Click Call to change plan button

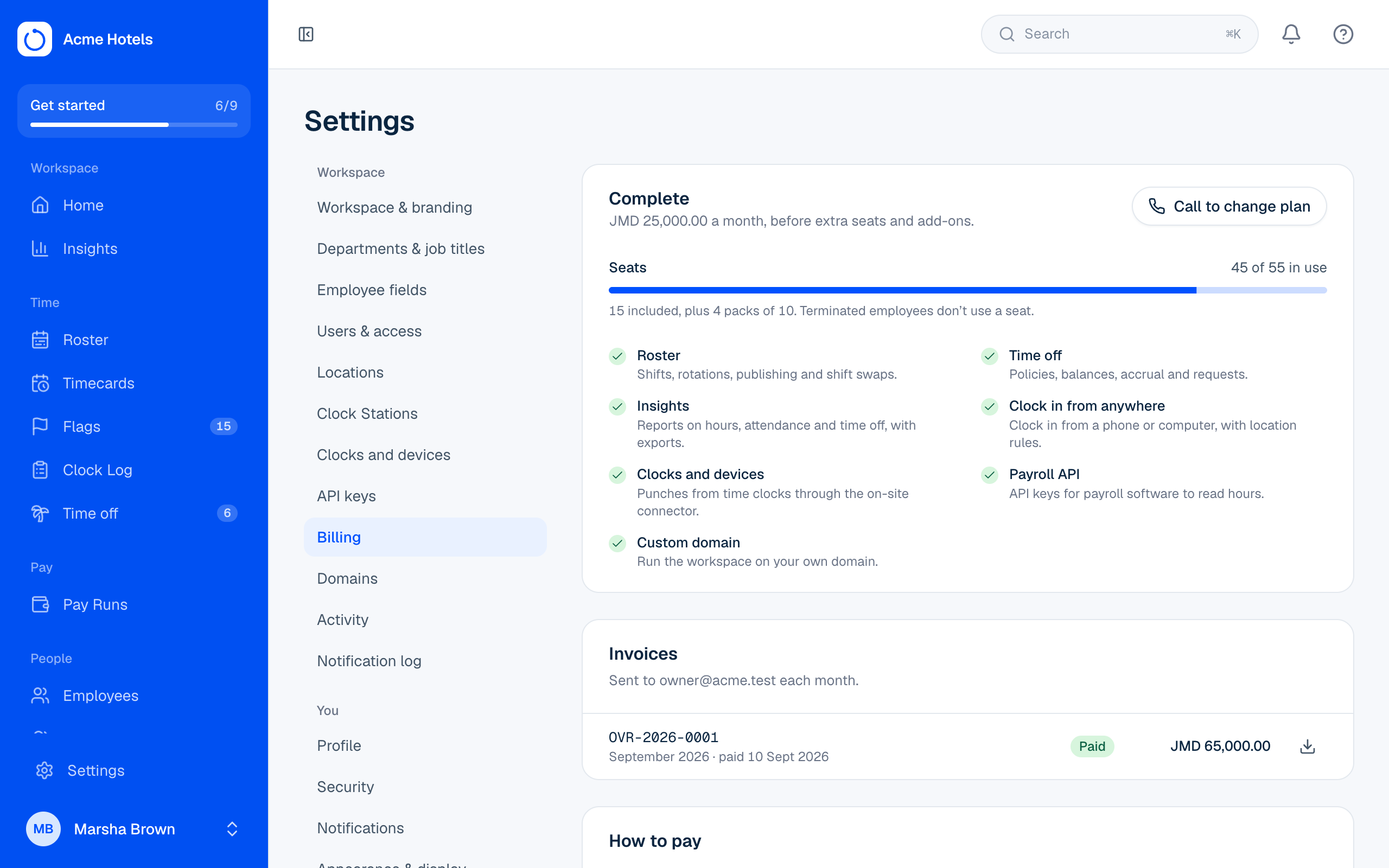pyautogui.click(x=1229, y=206)
